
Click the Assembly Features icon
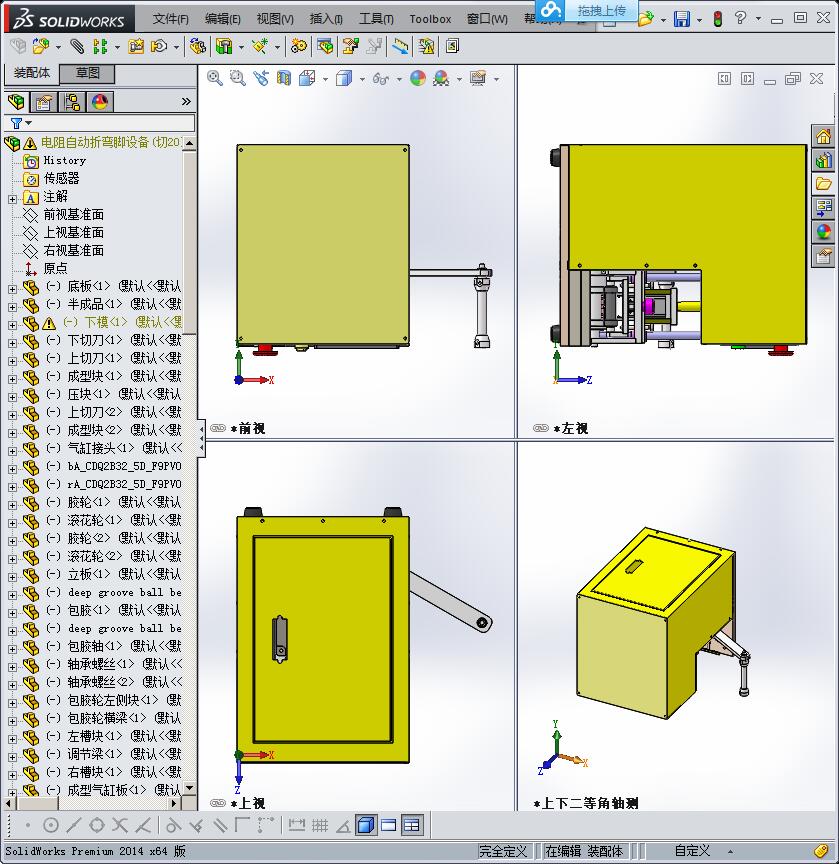click(x=224, y=46)
